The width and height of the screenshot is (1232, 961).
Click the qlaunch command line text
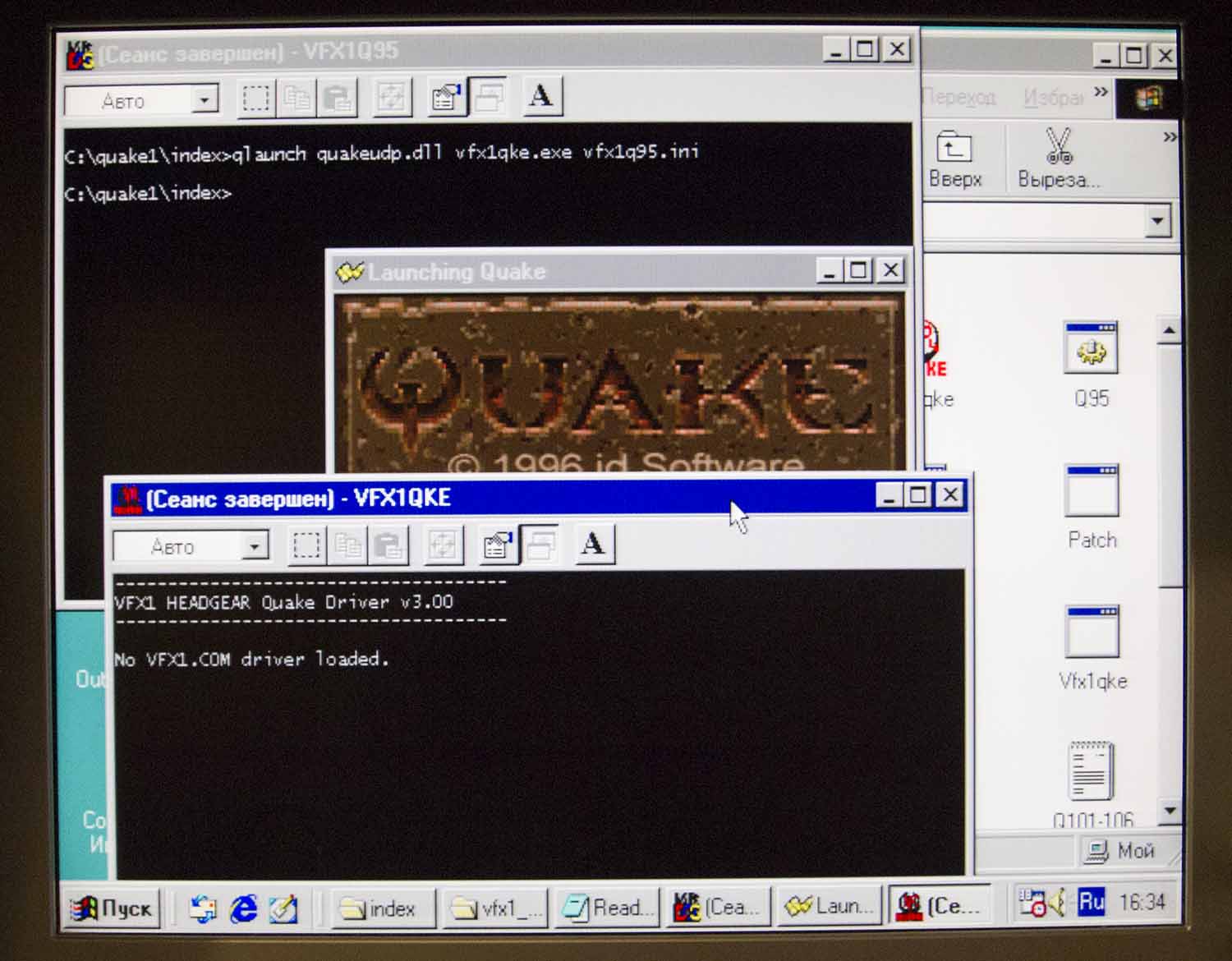(x=465, y=153)
